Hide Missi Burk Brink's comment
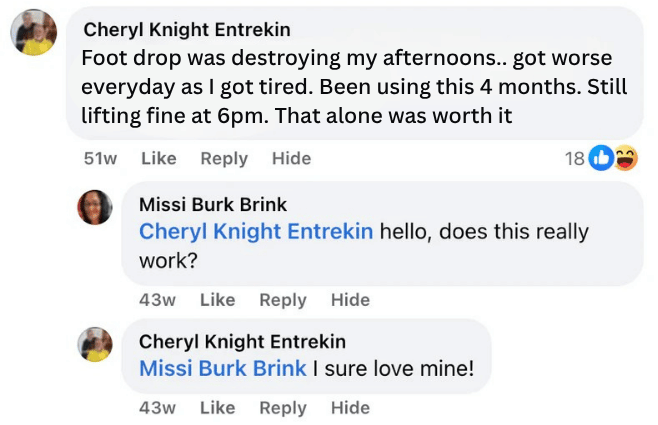The height and width of the screenshot is (425, 658). tap(350, 300)
